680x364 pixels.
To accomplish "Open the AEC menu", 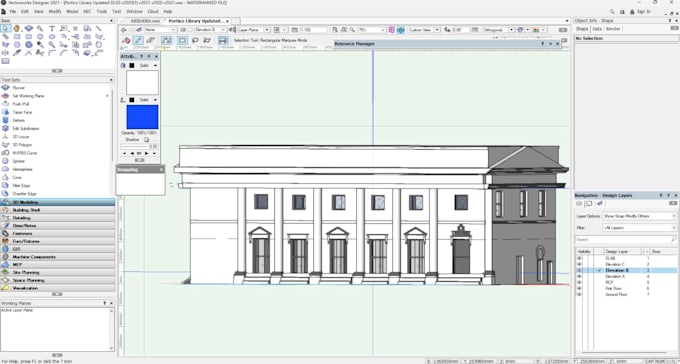I will point(87,11).
